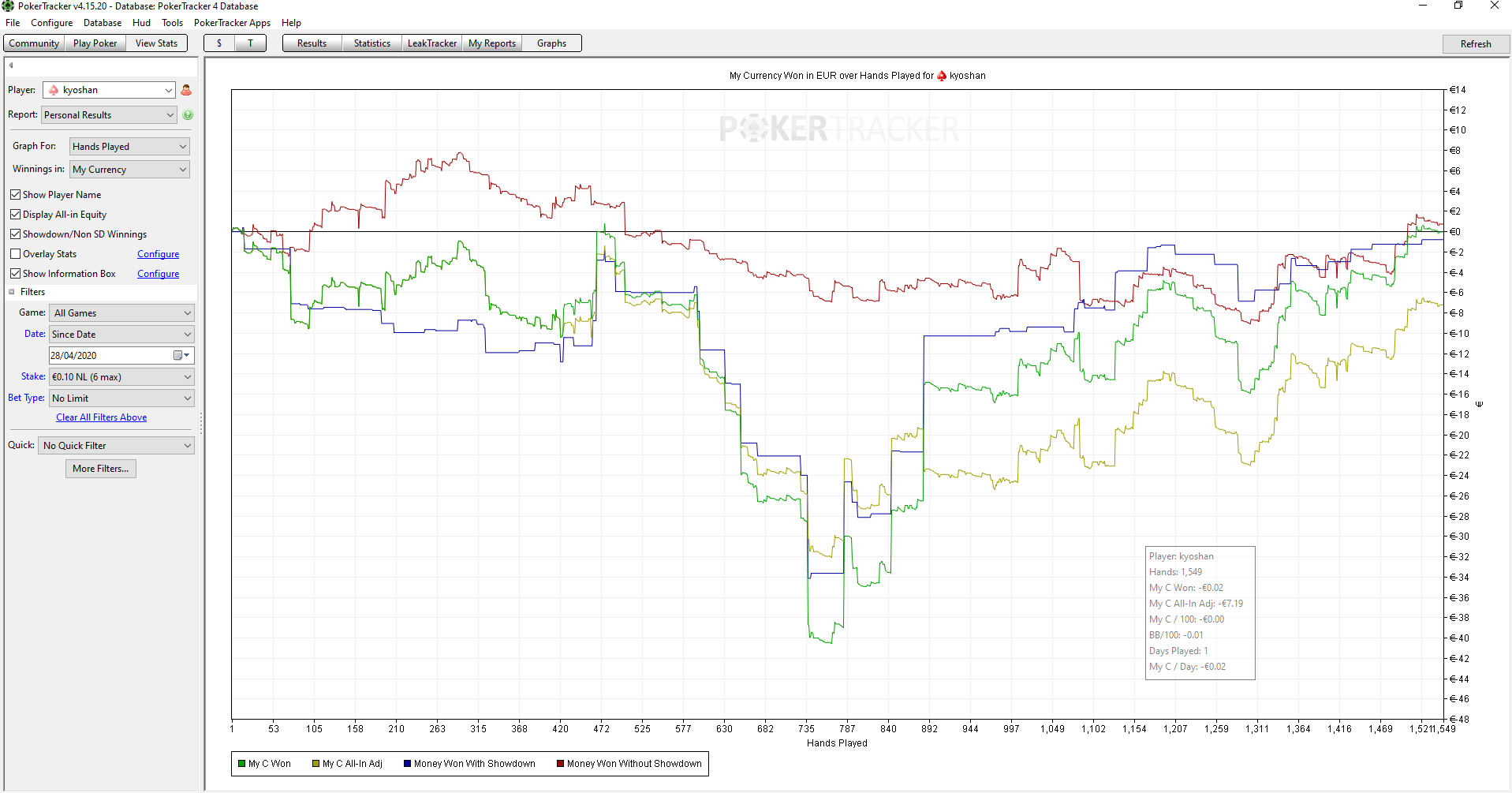1512x793 pixels.
Task: Enable the Overlay Stats checkbox
Action: (x=15, y=254)
